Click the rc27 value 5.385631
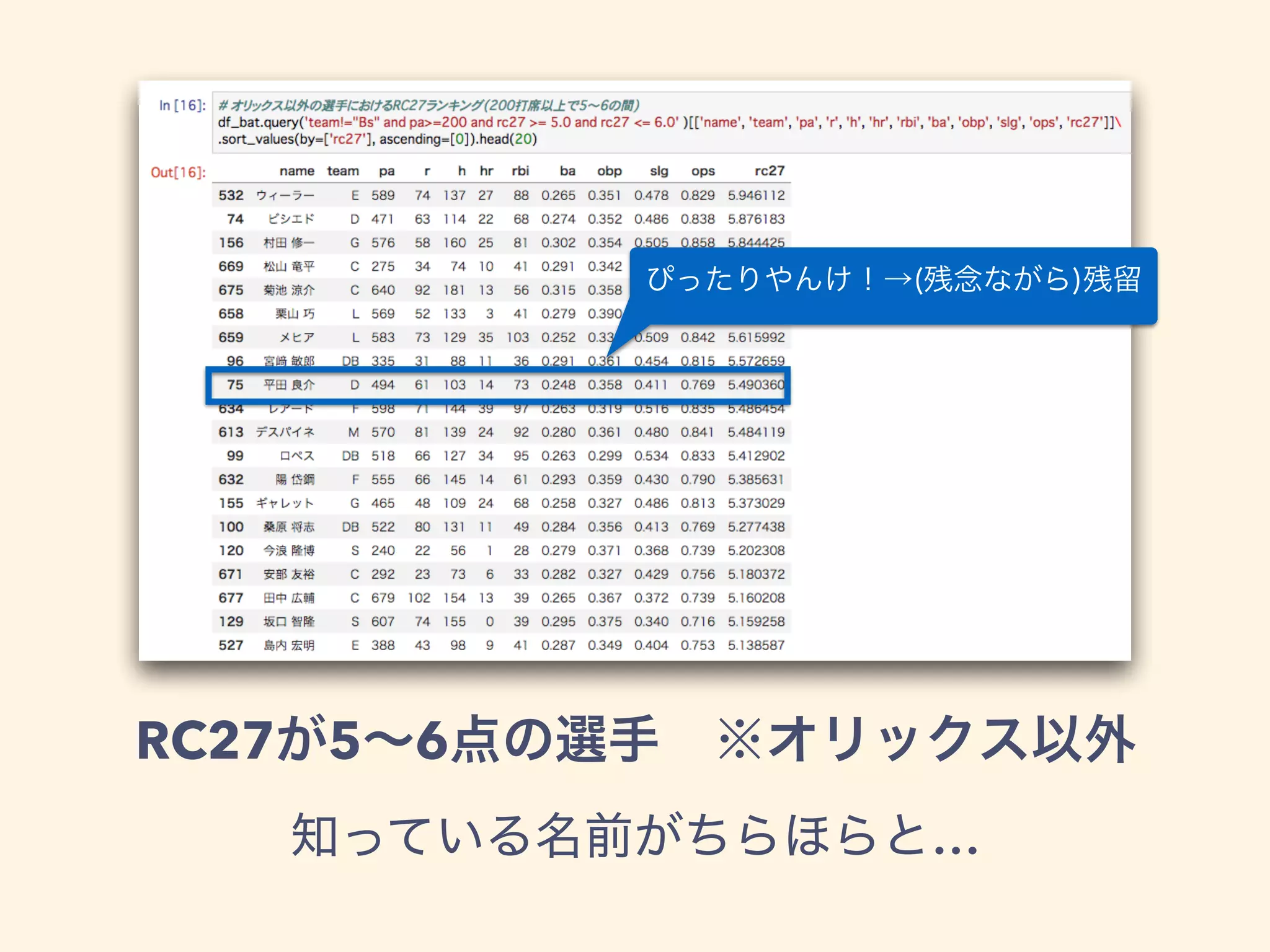1270x952 pixels. tap(757, 480)
